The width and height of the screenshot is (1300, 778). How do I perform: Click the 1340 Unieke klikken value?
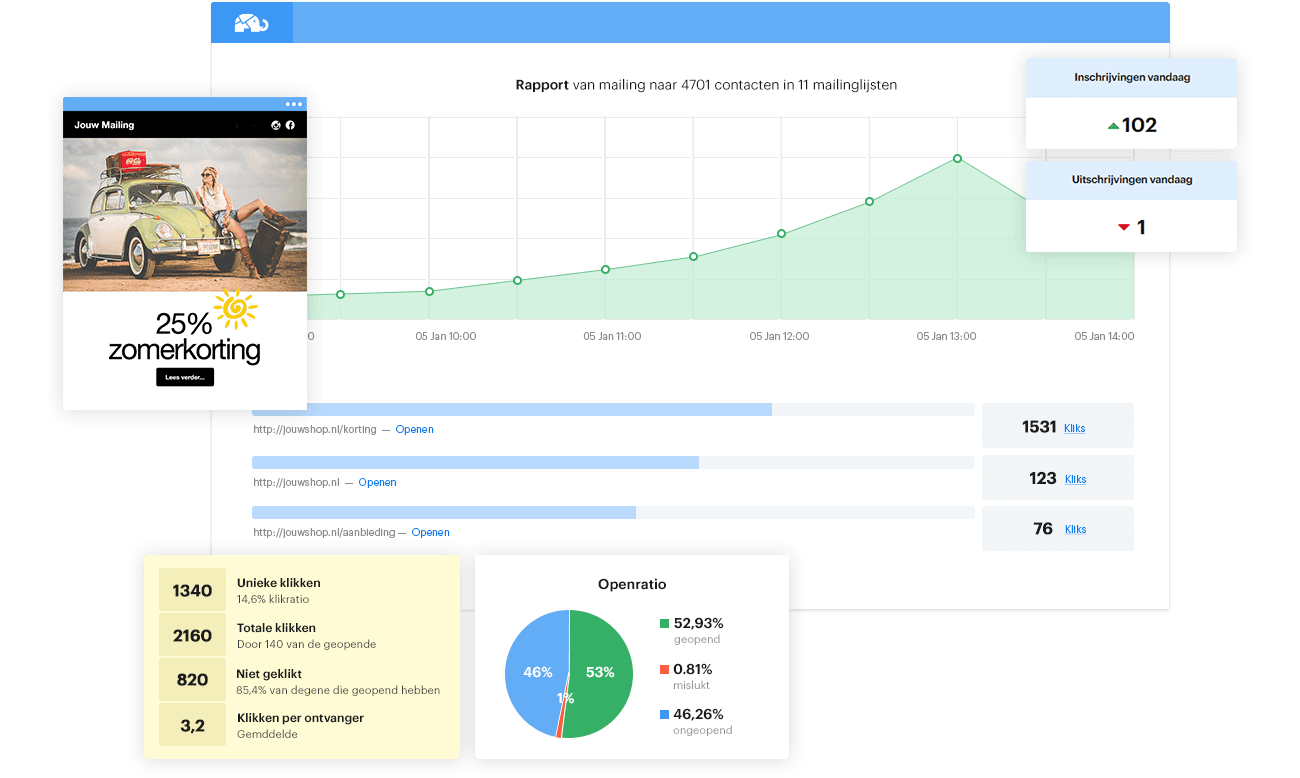[192, 590]
